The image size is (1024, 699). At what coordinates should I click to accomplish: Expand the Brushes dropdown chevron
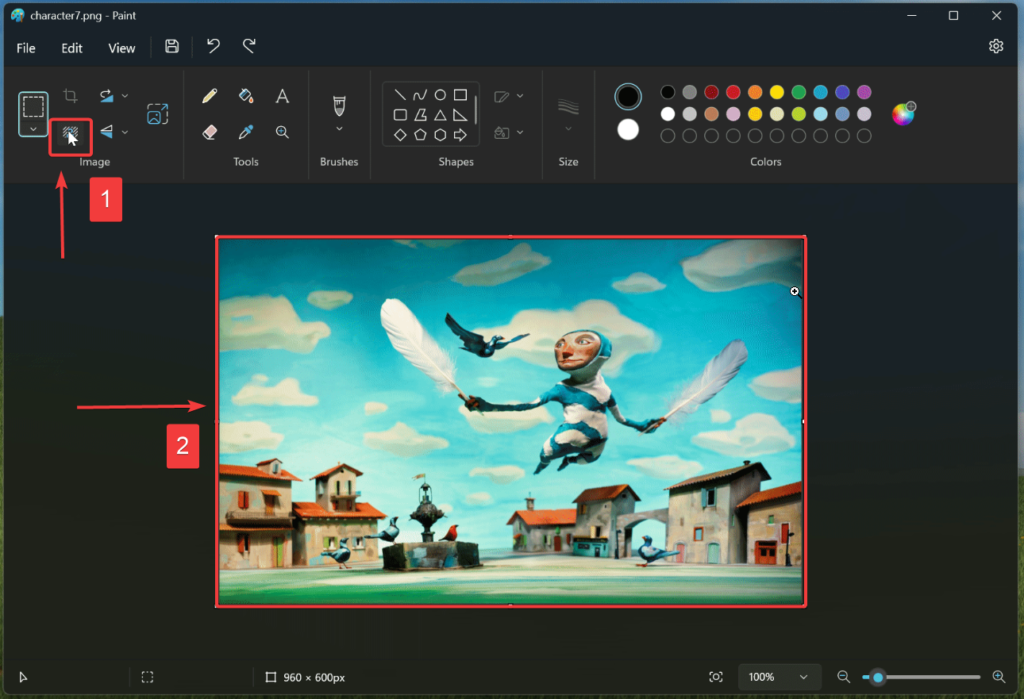pyautogui.click(x=339, y=129)
